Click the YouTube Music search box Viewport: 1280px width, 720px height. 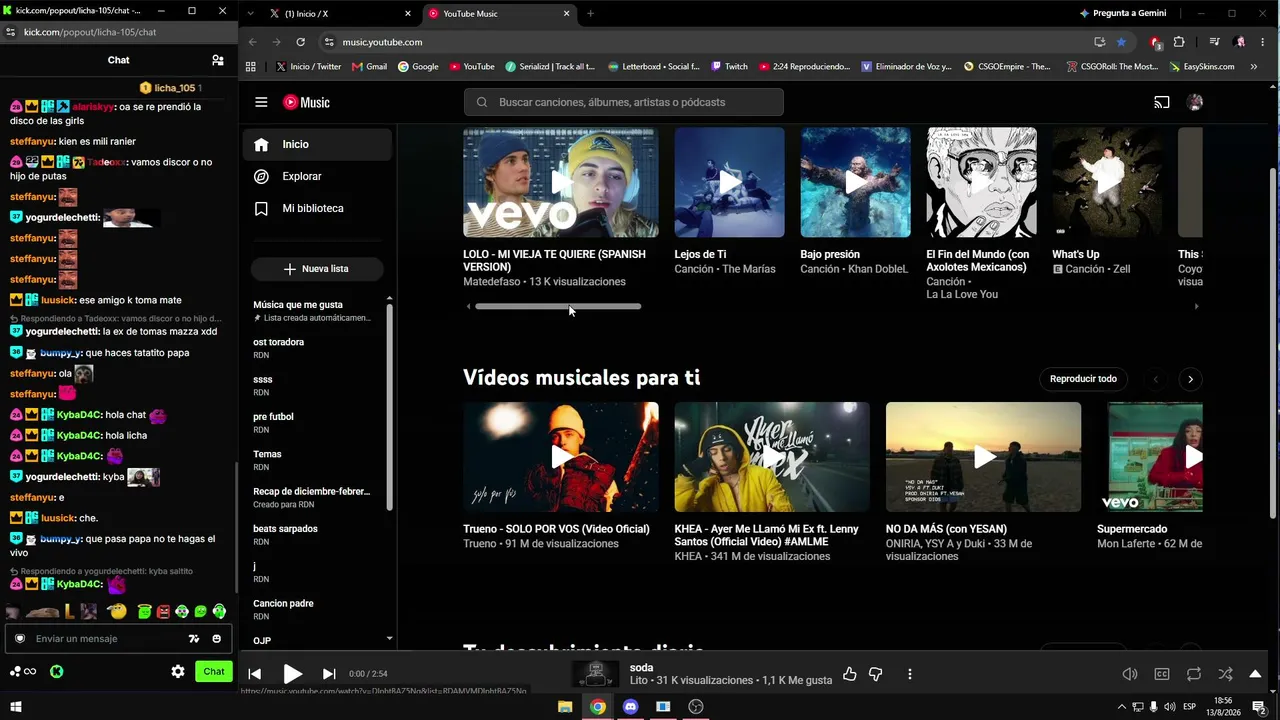pos(623,102)
